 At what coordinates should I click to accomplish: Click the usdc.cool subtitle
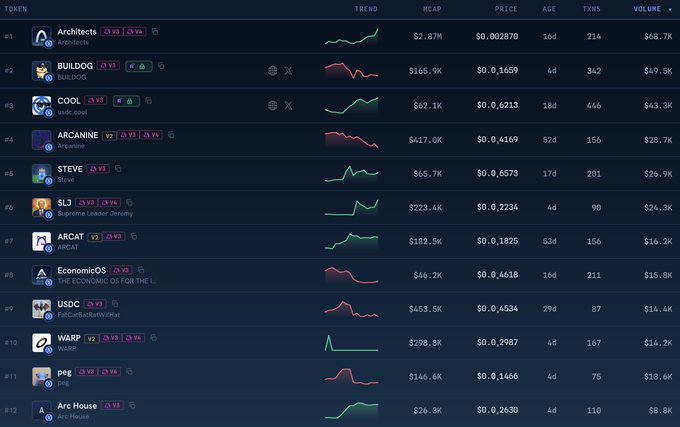pos(72,112)
